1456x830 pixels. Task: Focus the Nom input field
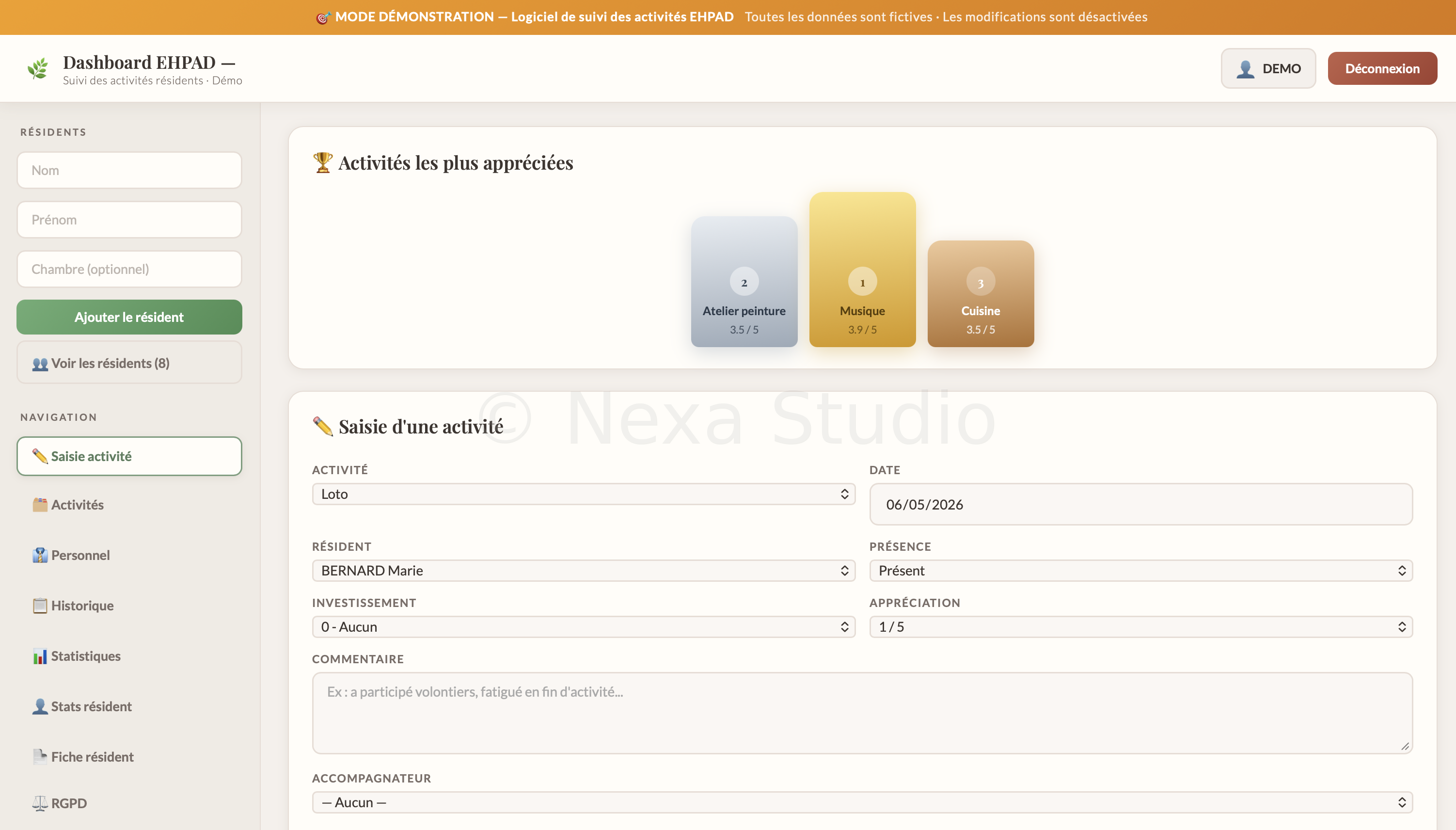[129, 171]
